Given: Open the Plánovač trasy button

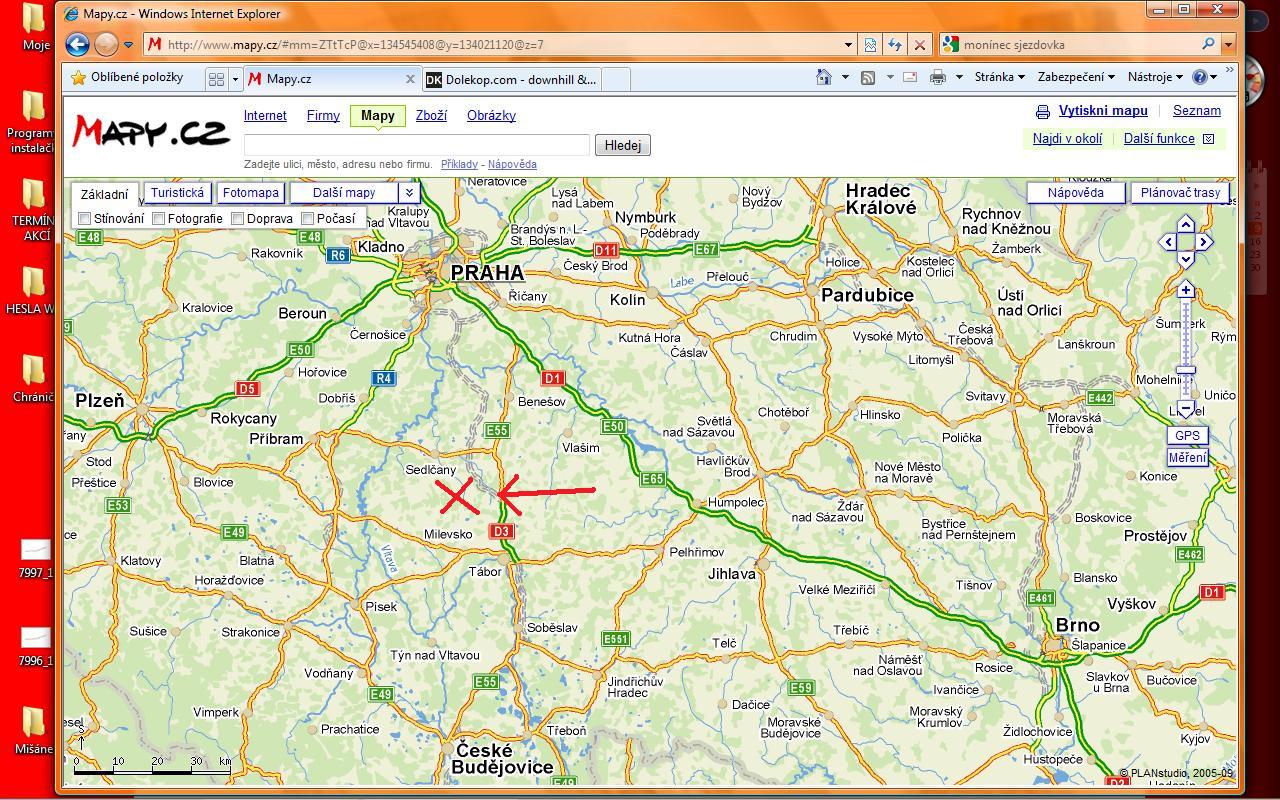Looking at the screenshot, I should tap(1180, 192).
